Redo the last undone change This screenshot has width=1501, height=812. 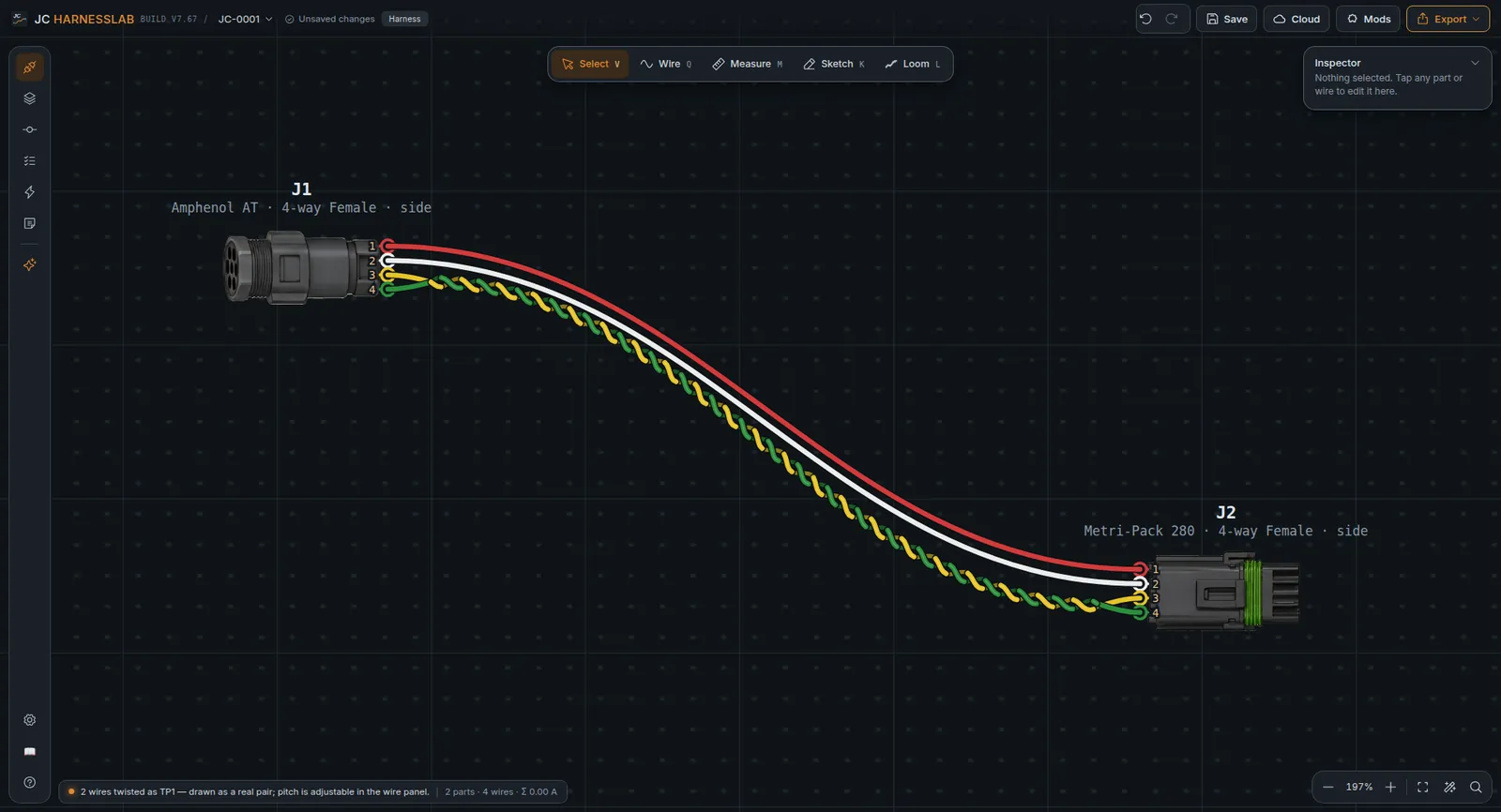tap(1172, 19)
